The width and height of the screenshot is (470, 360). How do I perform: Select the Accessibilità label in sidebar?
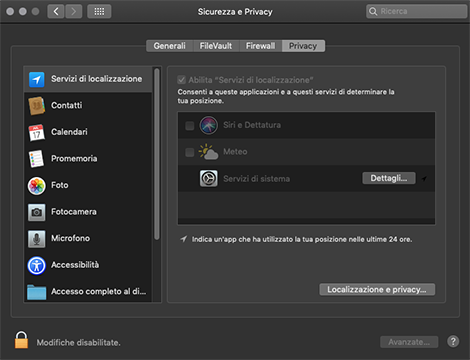click(75, 265)
